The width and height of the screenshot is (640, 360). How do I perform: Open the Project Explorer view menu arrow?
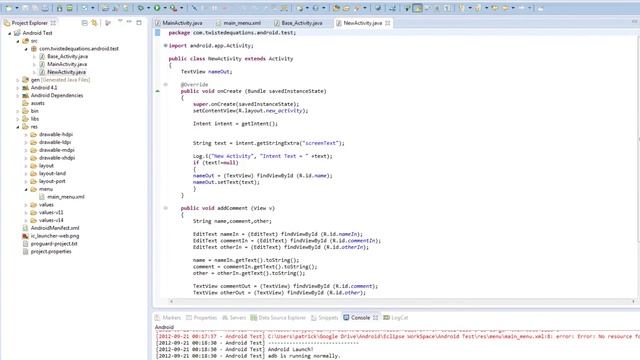[x=120, y=21]
